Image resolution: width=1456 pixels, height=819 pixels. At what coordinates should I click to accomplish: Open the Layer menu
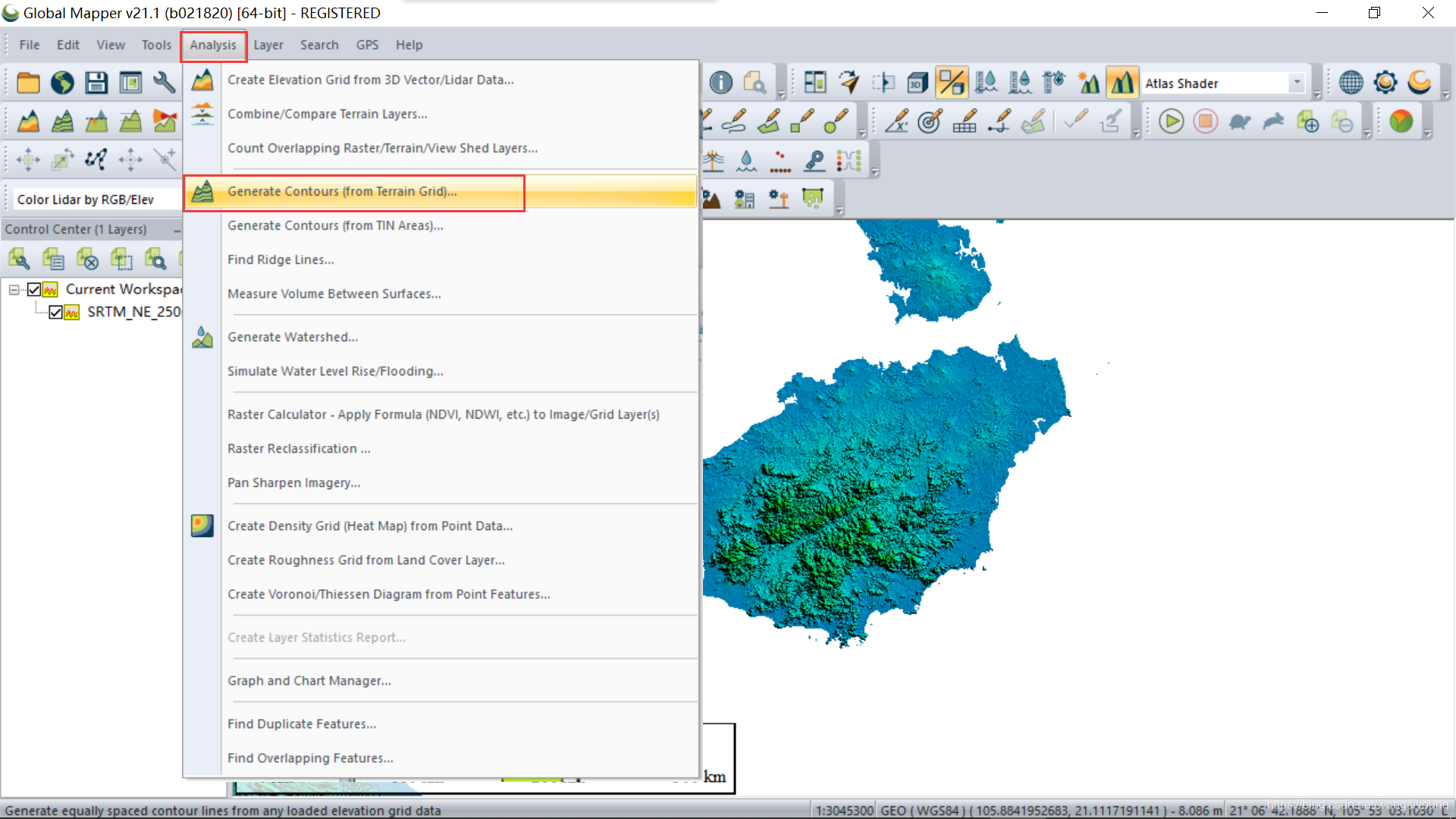268,45
